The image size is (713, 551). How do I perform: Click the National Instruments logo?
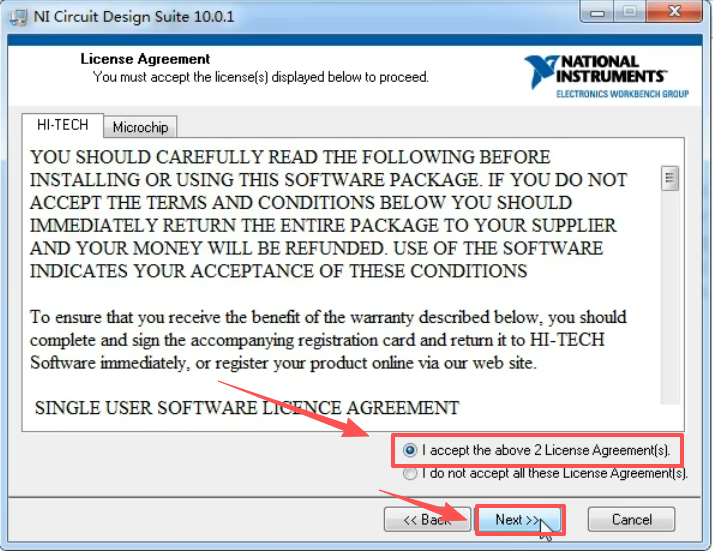coord(607,77)
